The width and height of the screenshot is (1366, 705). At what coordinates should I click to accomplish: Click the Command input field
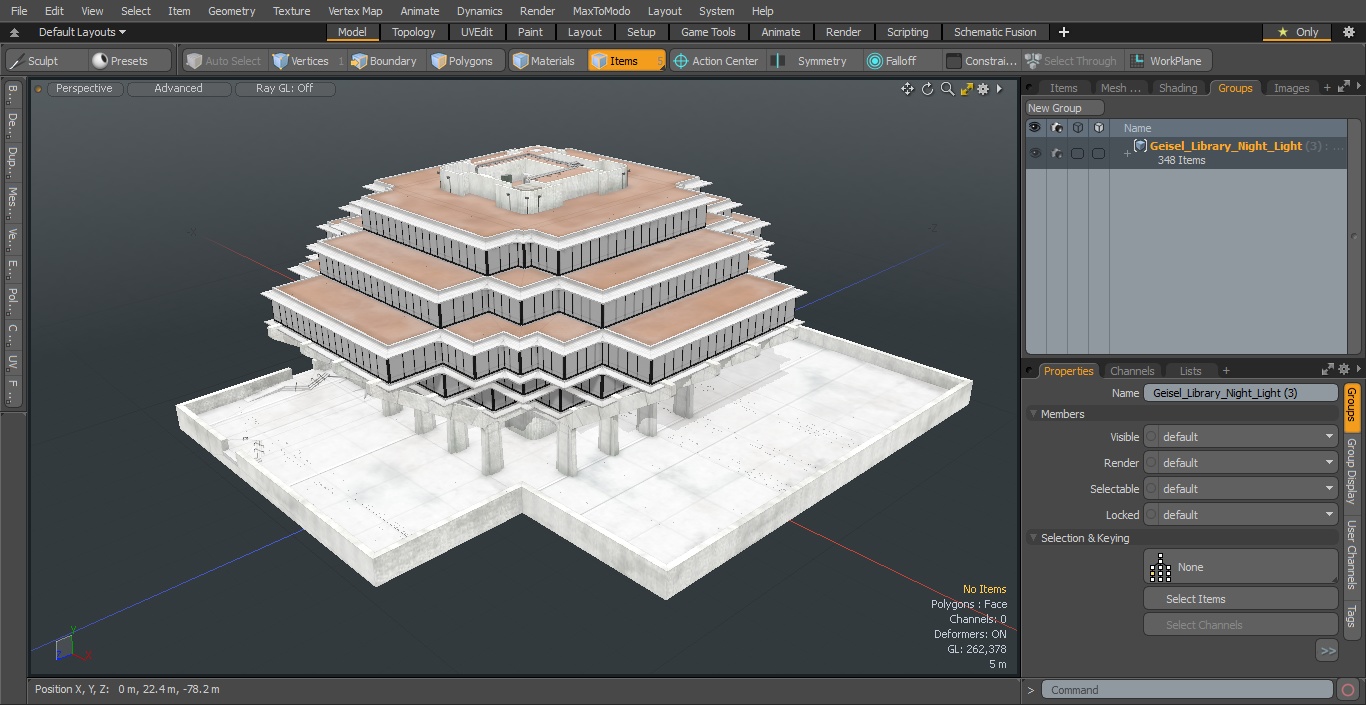(1186, 690)
